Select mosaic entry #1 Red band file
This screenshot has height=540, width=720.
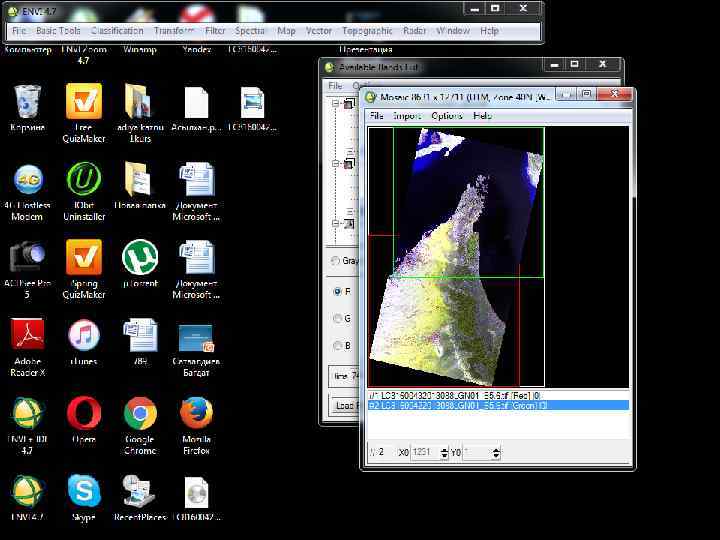coord(498,395)
